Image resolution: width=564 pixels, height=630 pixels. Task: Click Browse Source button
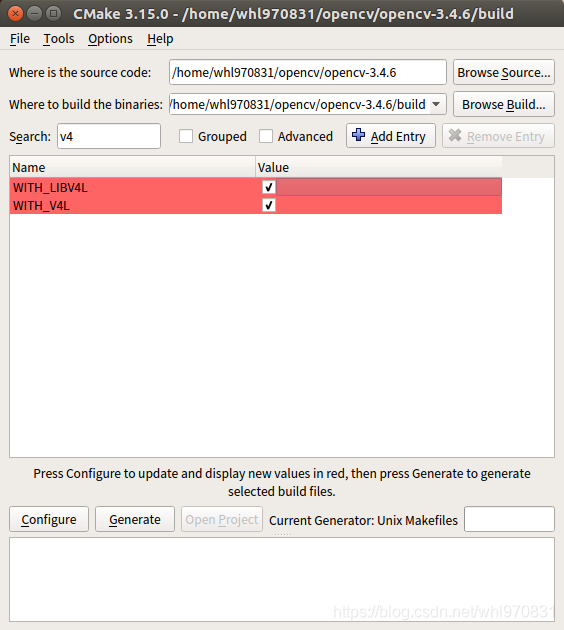[x=504, y=72]
